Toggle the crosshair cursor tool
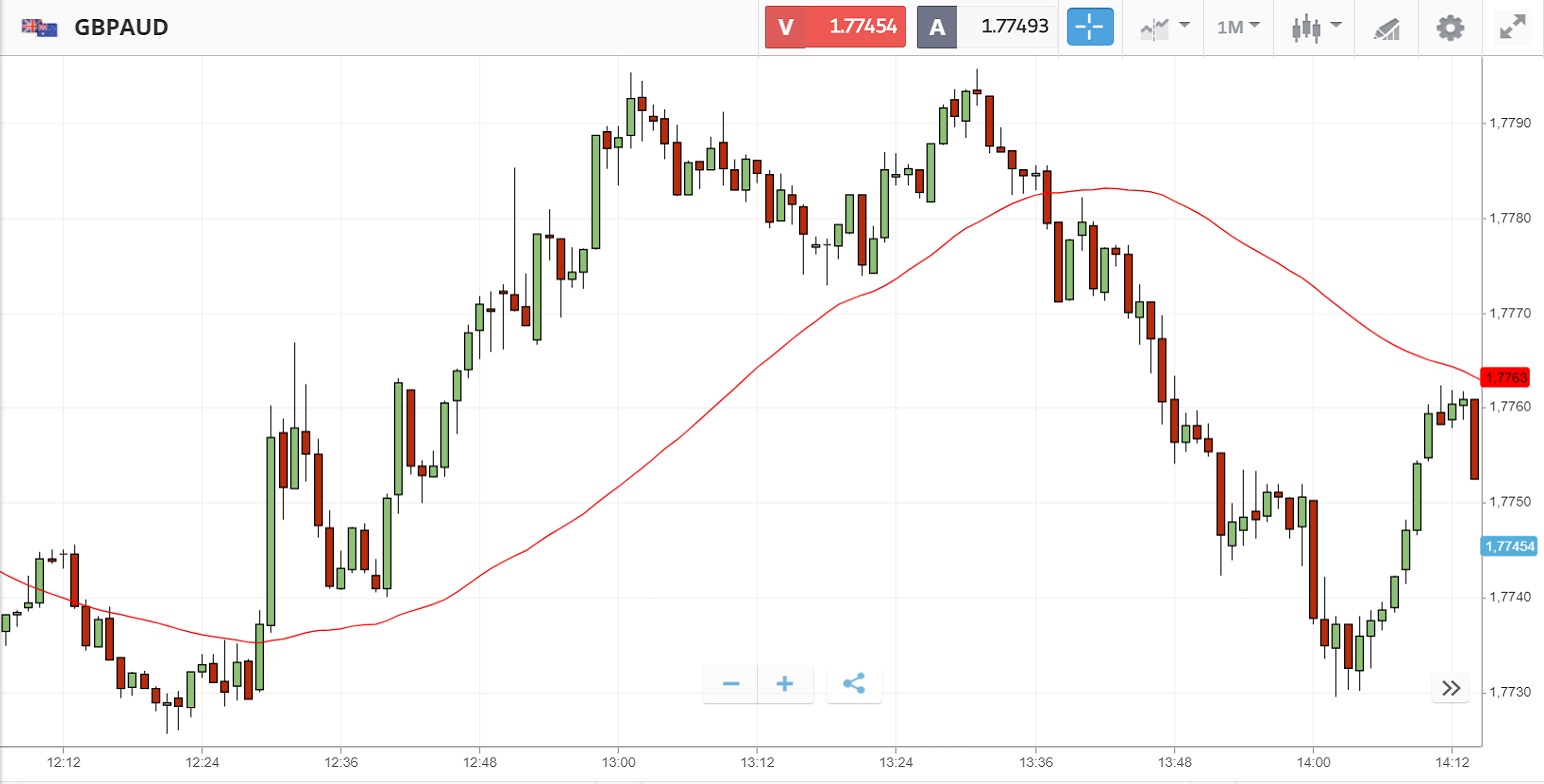 point(1090,27)
